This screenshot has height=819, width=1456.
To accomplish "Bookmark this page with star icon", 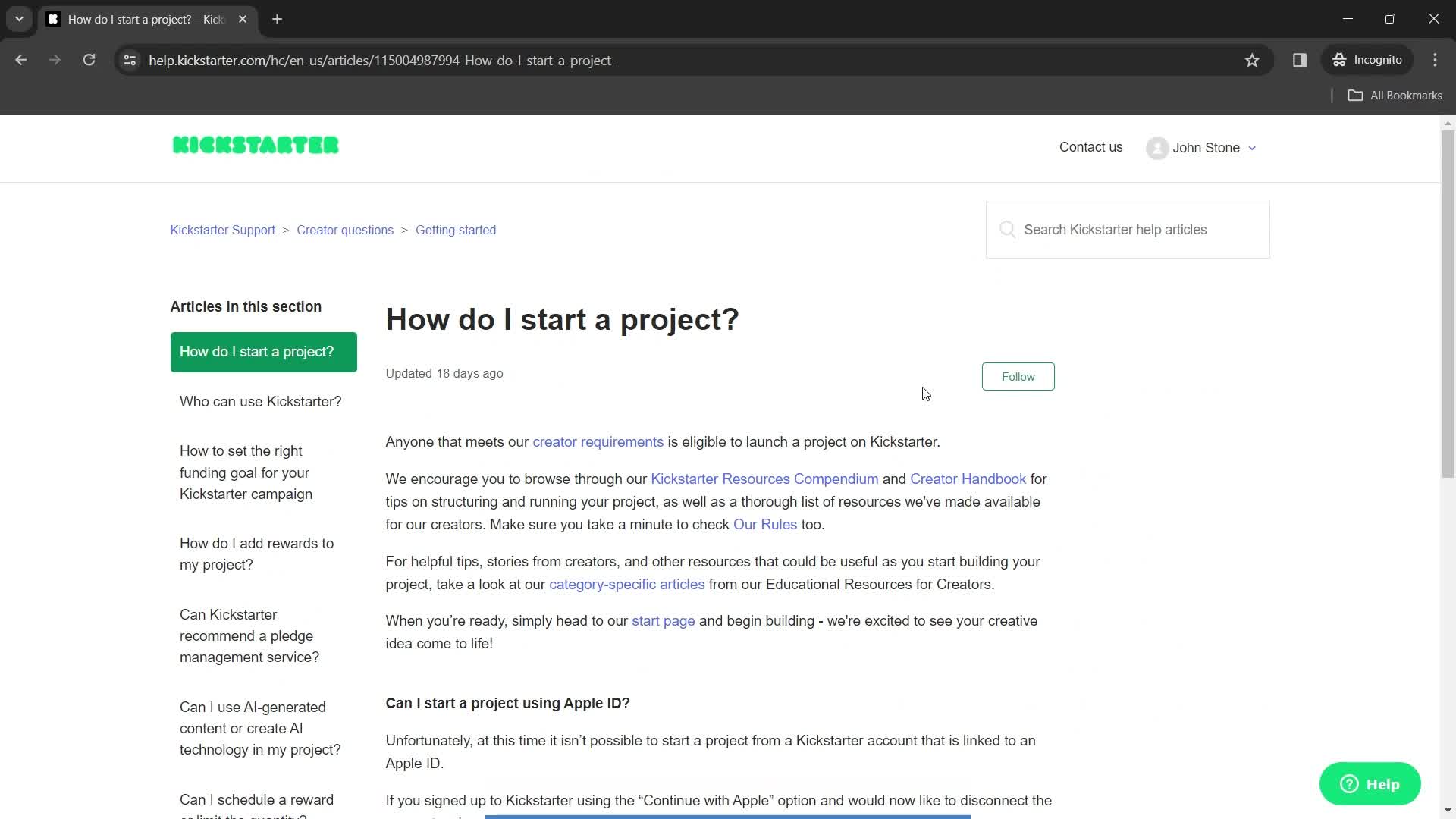I will click(x=1252, y=60).
